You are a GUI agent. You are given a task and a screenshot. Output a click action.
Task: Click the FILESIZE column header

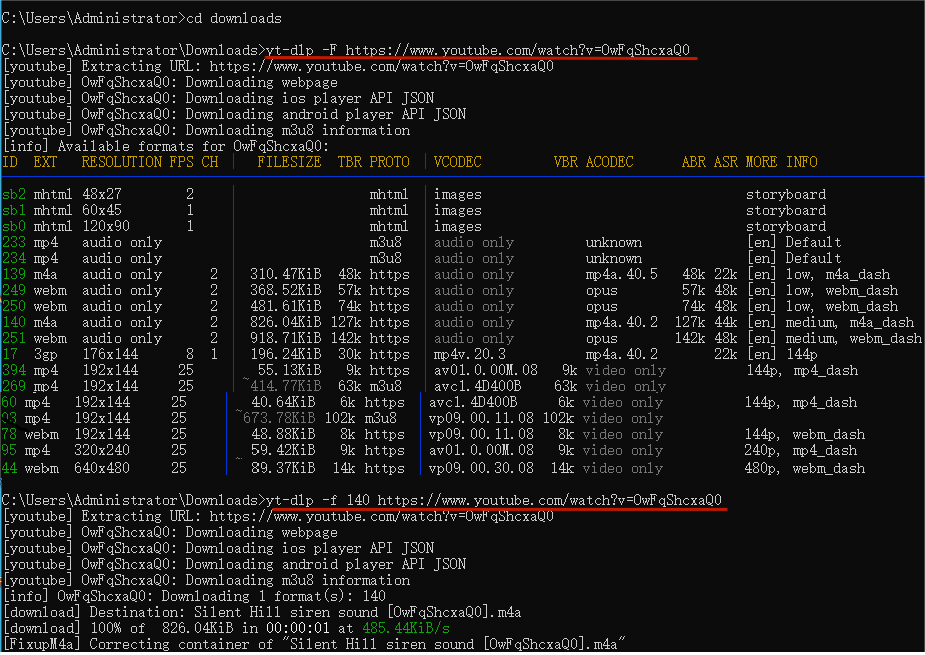[289, 162]
